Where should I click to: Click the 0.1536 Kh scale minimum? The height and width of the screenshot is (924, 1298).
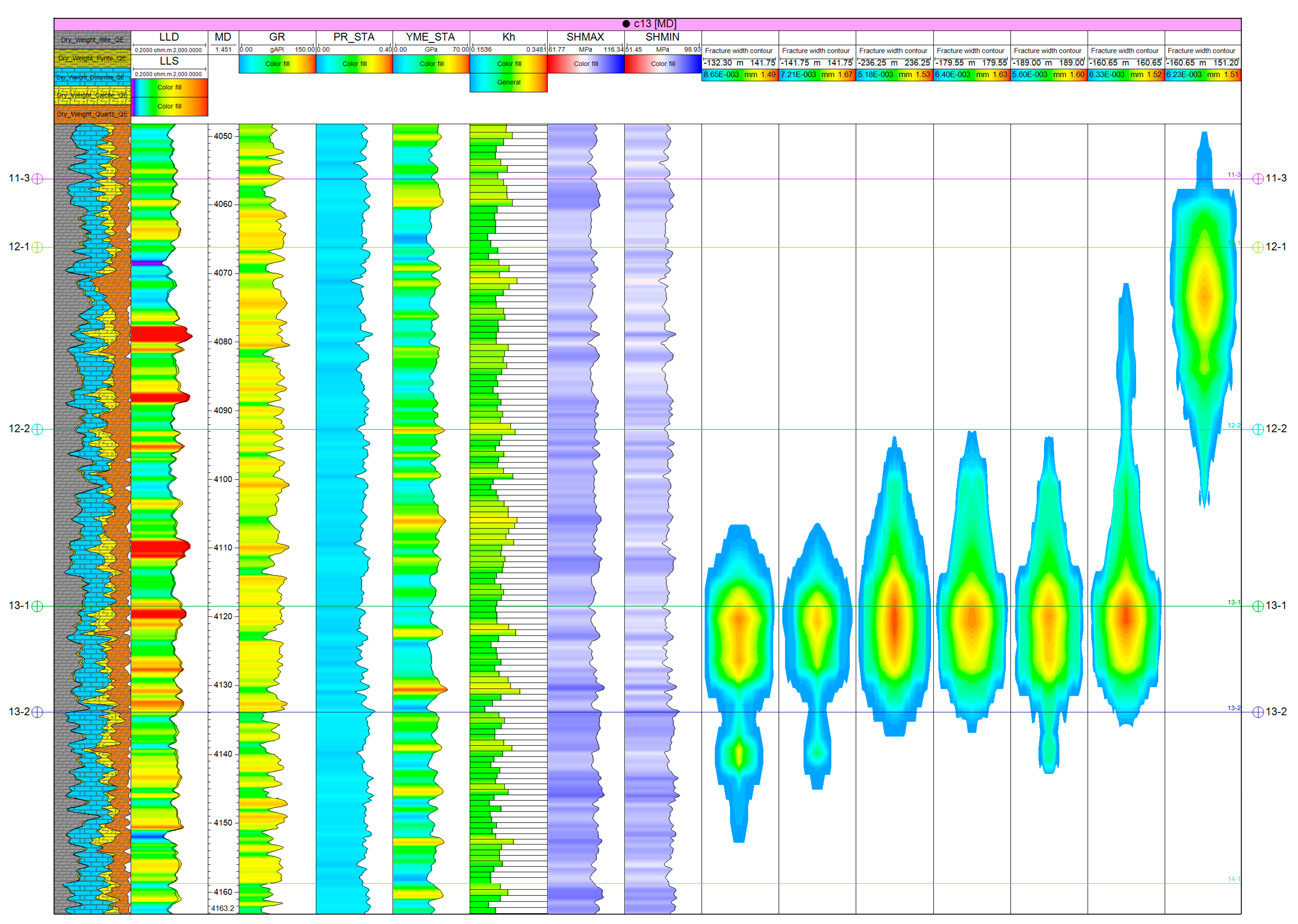click(x=482, y=50)
